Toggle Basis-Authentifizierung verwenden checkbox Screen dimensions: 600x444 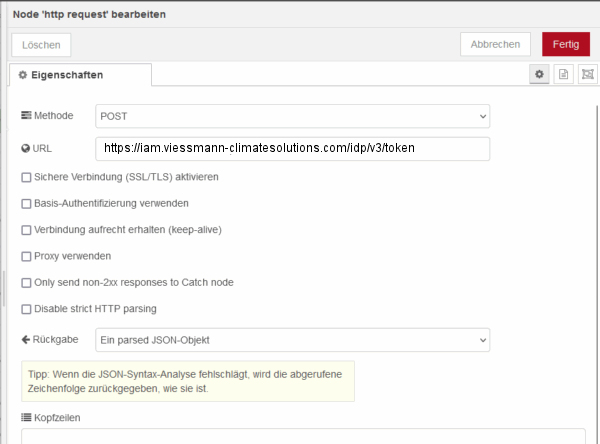[x=26, y=204]
